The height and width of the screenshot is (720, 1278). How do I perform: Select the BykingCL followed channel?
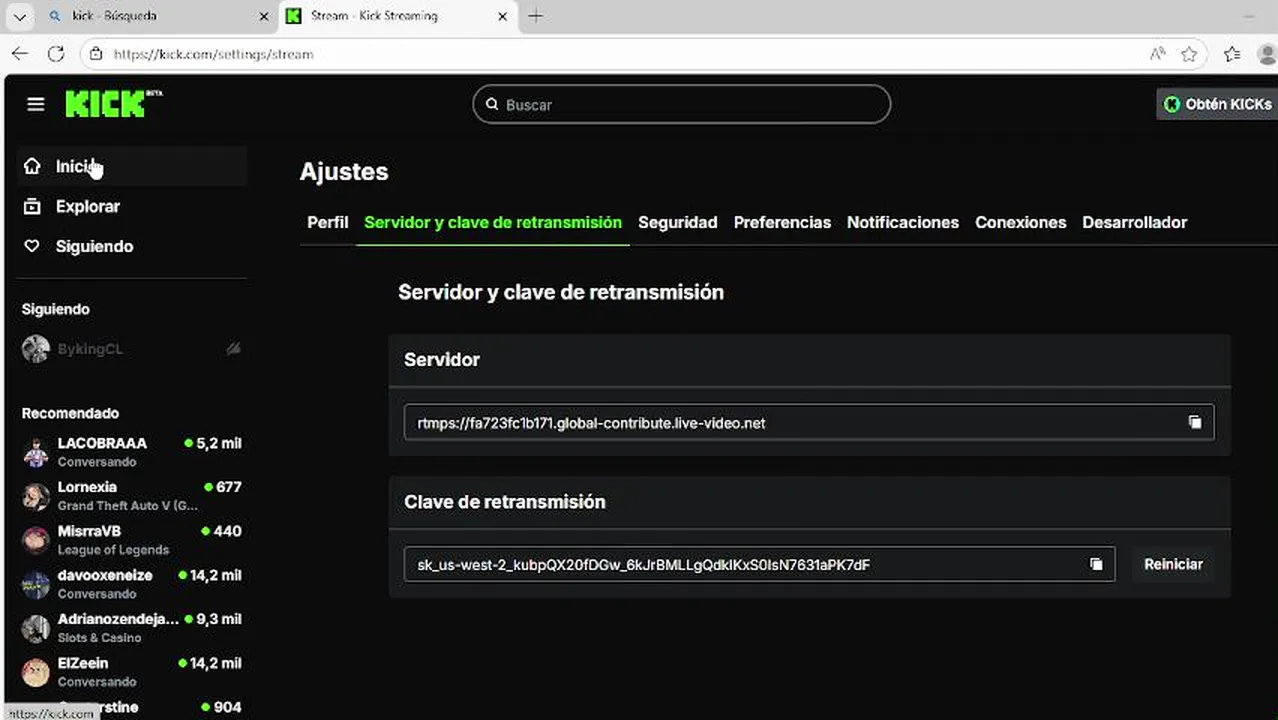[90, 349]
